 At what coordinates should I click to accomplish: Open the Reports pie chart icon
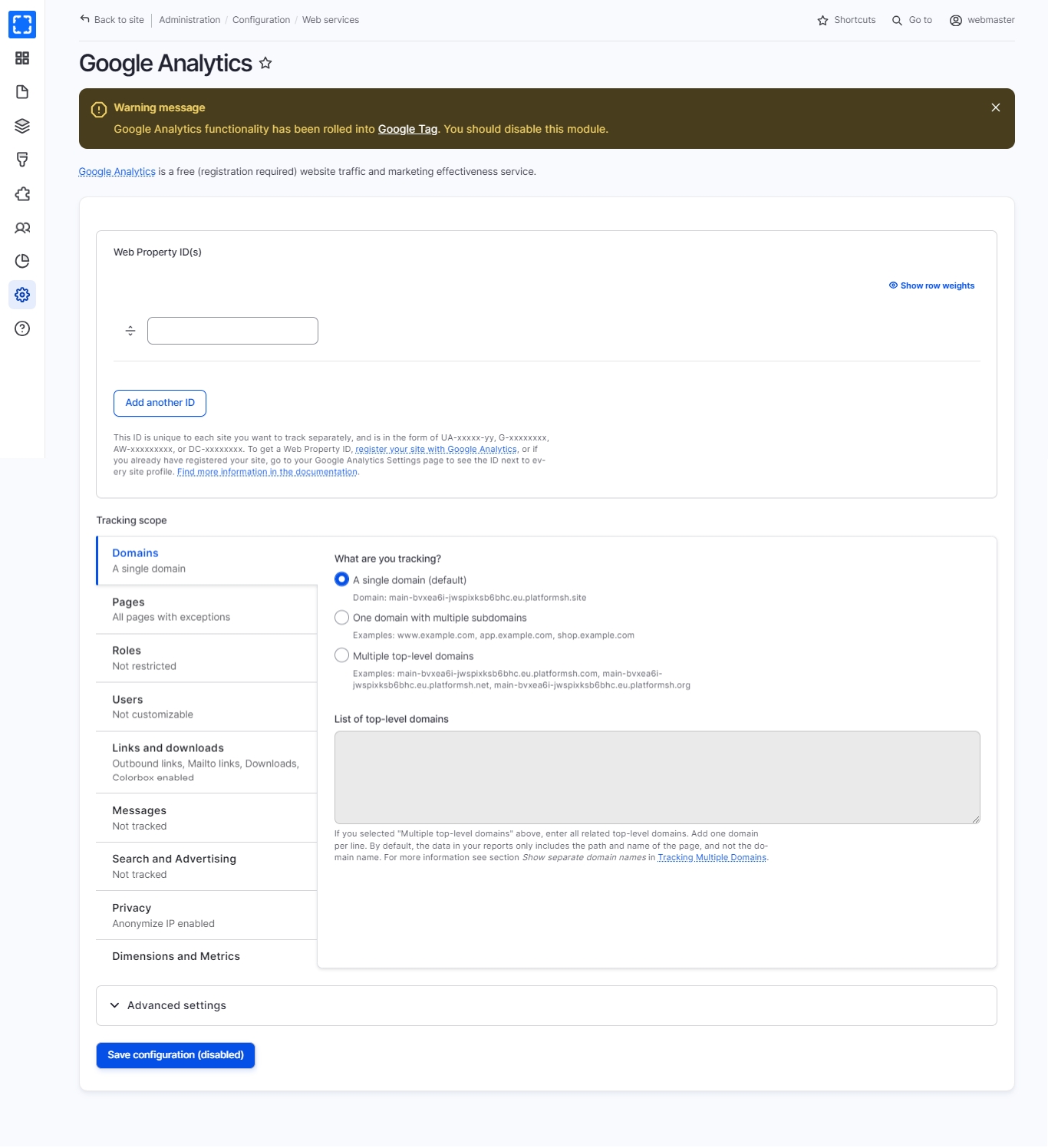tap(22, 262)
